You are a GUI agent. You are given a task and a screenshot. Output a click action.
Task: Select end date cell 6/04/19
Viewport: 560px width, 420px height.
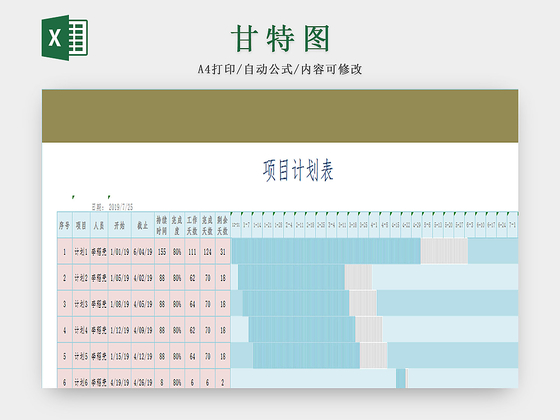coord(143,251)
